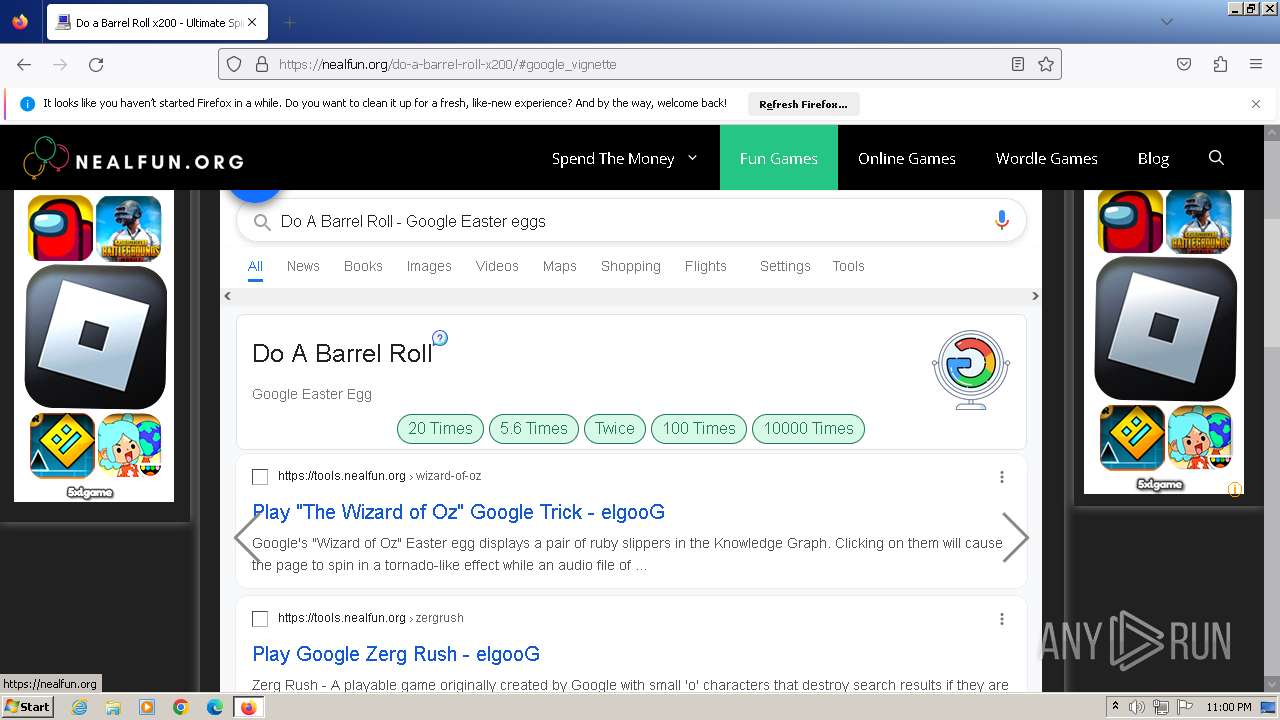Click the 10000 Times pill button
This screenshot has width=1280, height=720.
pyautogui.click(x=808, y=428)
